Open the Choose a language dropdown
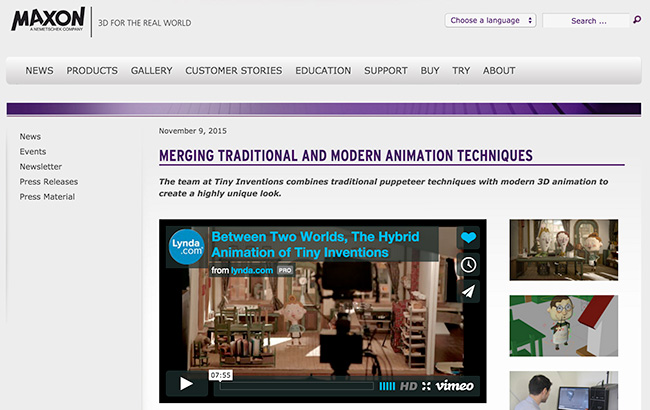Image resolution: width=650 pixels, height=410 pixels. [x=490, y=20]
